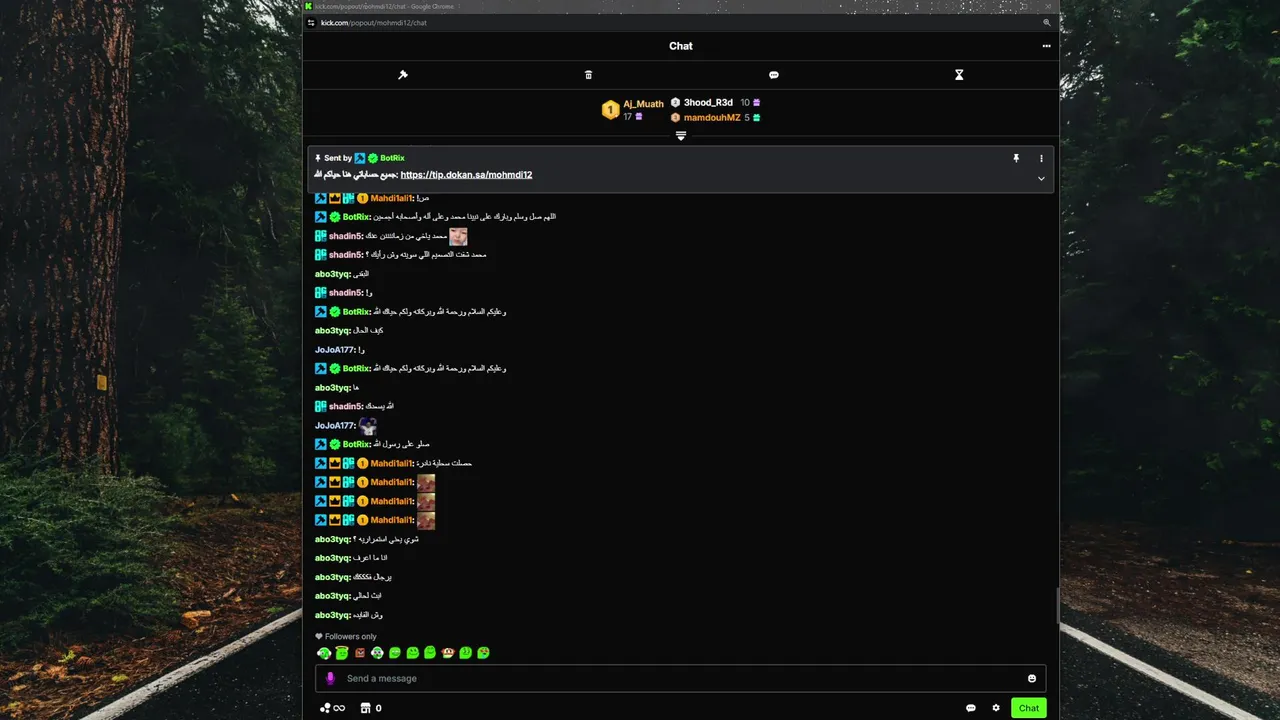The height and width of the screenshot is (720, 1280).
Task: Click the speech bubble icon in top toolbar
Action: 774,75
